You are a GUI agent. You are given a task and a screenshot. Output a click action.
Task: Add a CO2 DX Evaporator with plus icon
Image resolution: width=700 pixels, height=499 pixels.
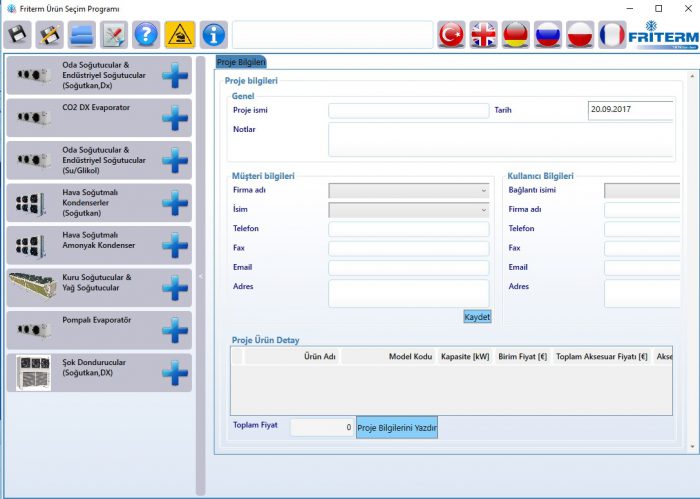point(175,119)
